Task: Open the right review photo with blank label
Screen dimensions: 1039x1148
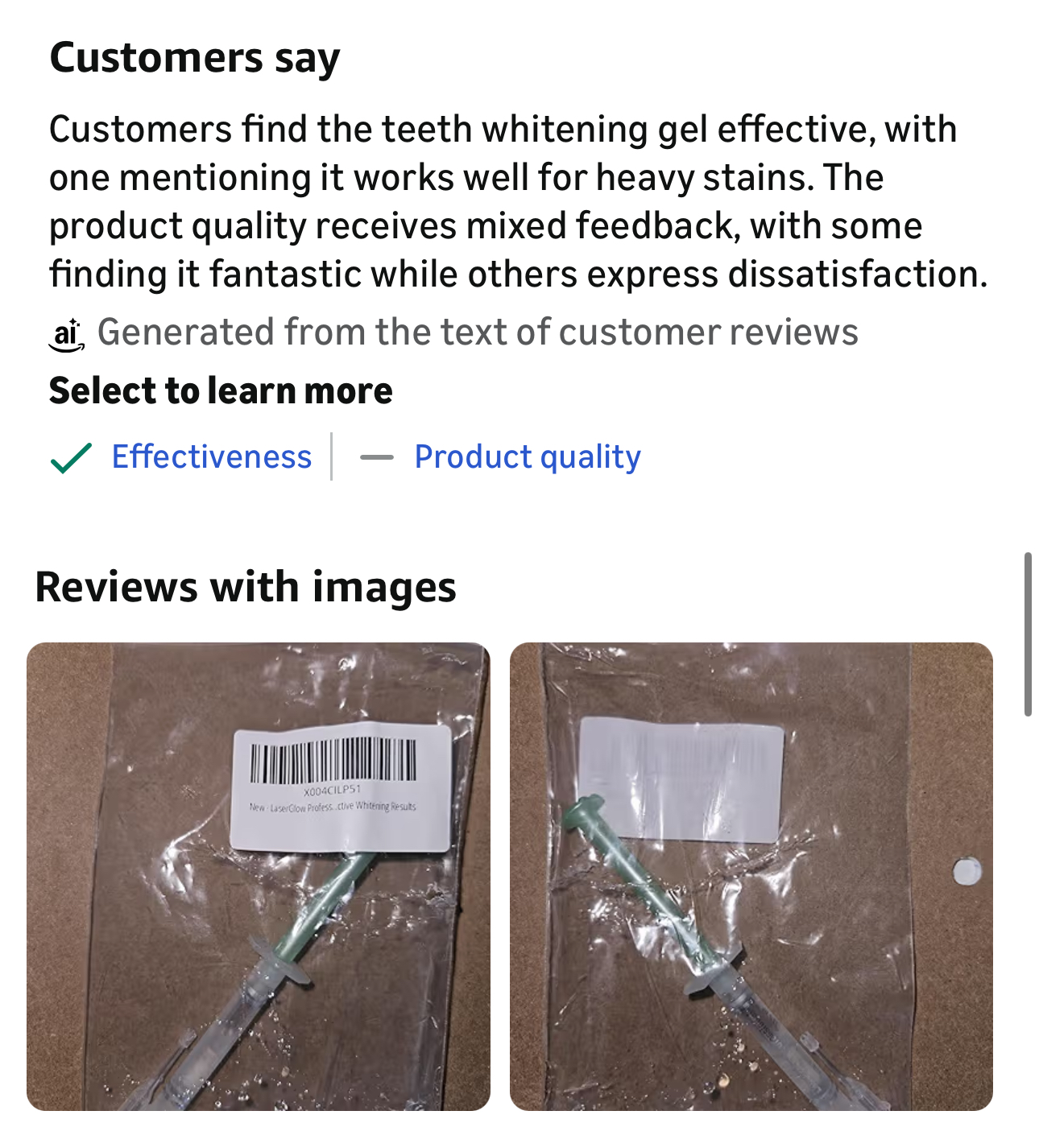Action: tap(751, 876)
